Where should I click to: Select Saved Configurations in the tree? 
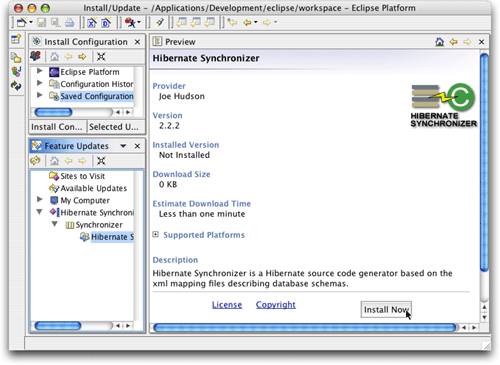click(x=97, y=96)
